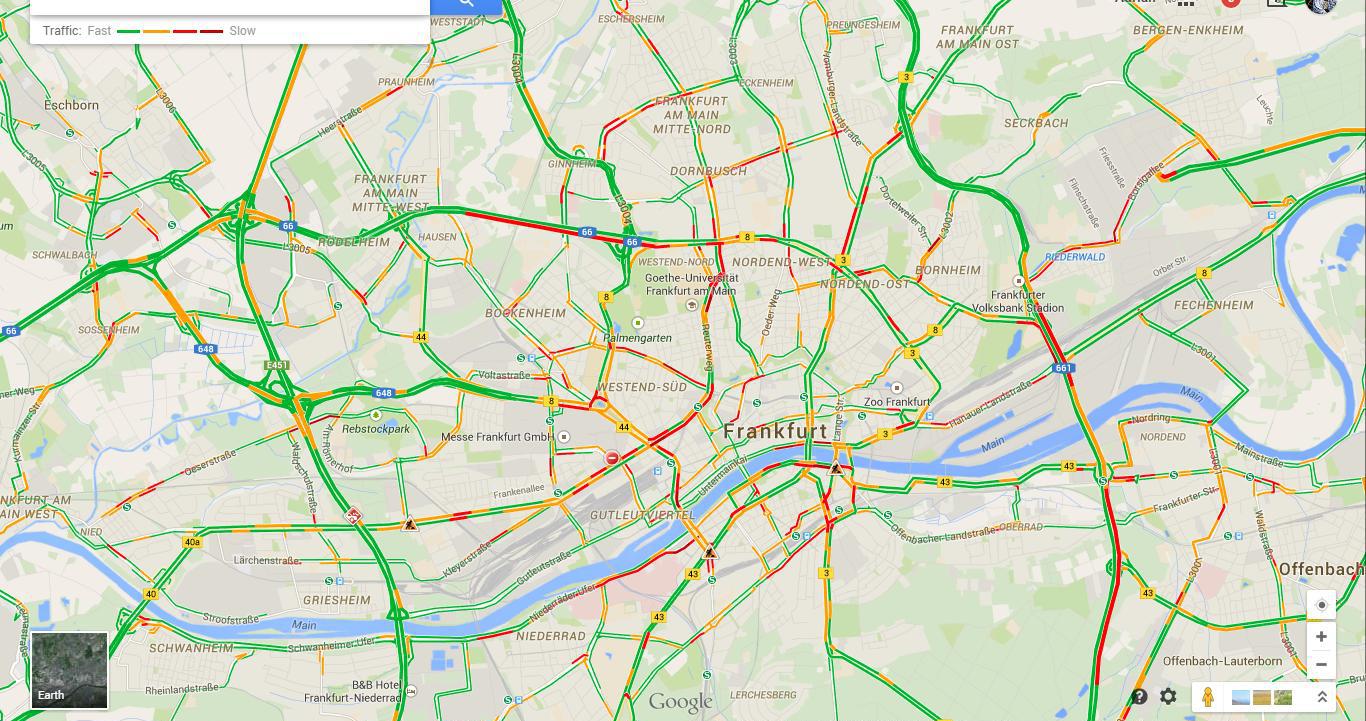Open the red notifications badge
This screenshot has height=721, width=1366.
(1231, 3)
